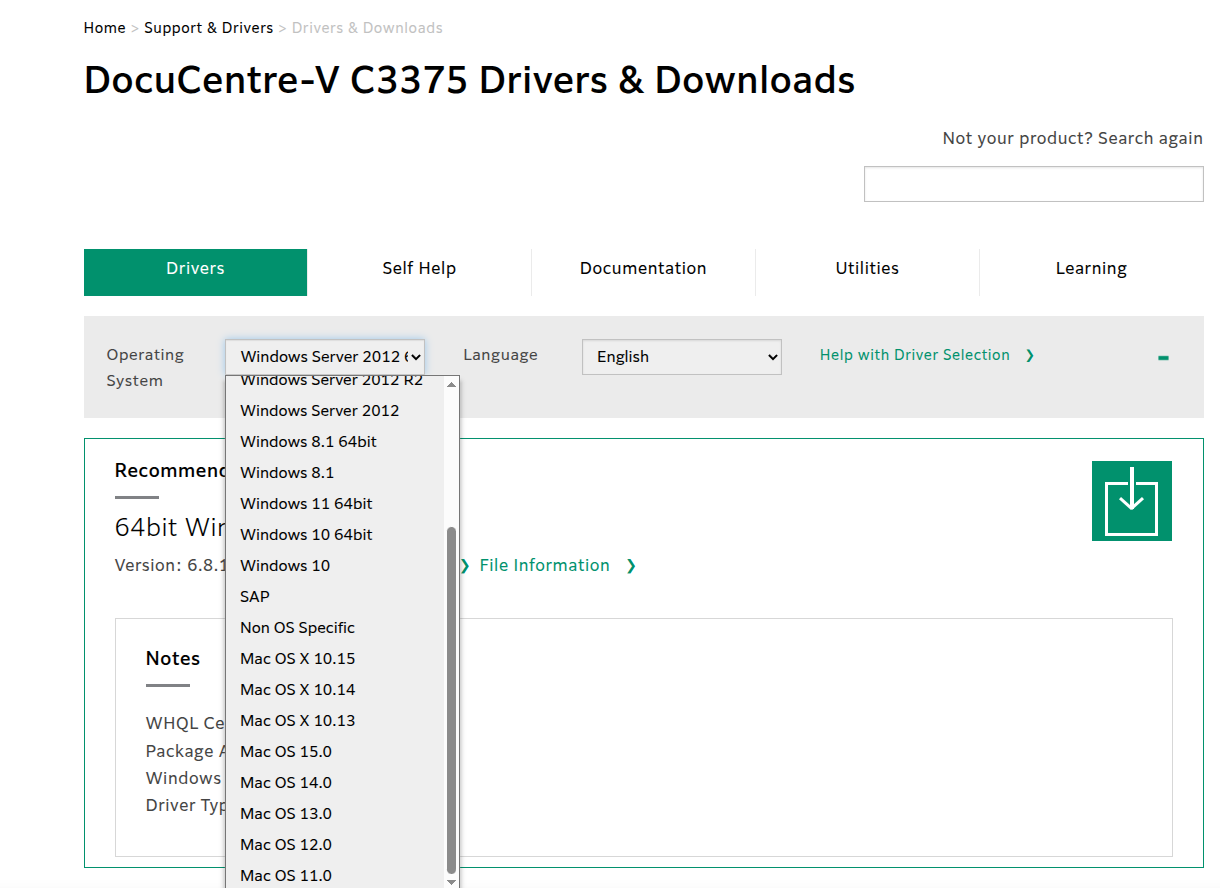Go to the Utilities tab
This screenshot has height=888, width=1220.
click(x=867, y=268)
